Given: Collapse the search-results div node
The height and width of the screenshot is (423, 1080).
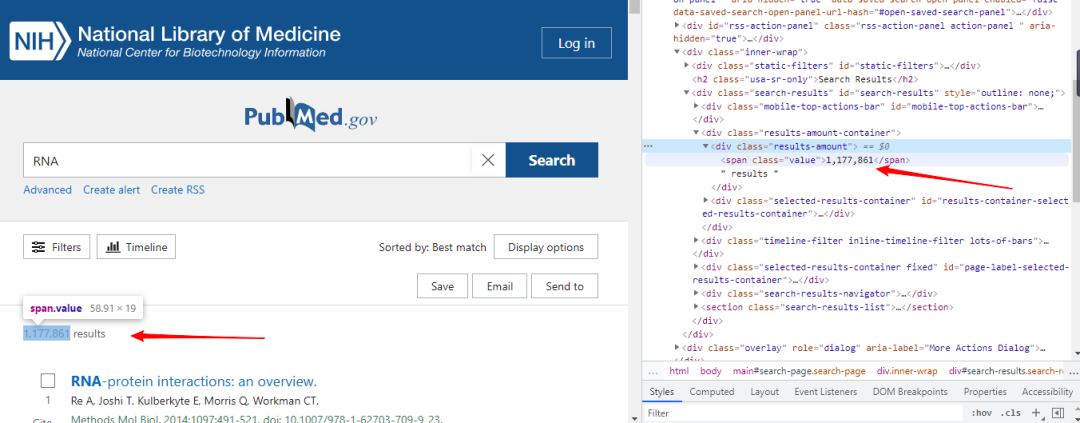Looking at the screenshot, I should [x=687, y=92].
